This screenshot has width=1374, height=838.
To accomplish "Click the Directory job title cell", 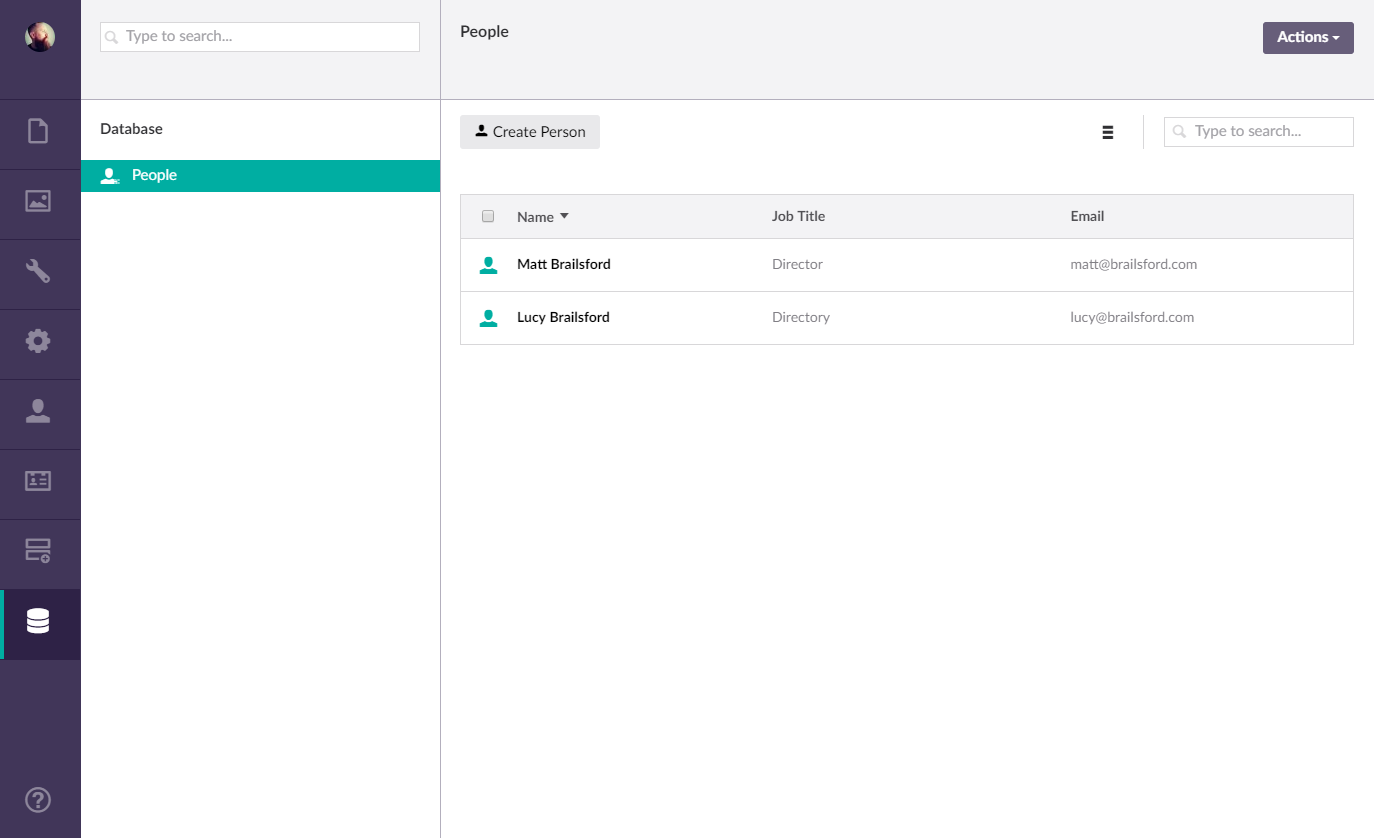I will pyautogui.click(x=801, y=318).
